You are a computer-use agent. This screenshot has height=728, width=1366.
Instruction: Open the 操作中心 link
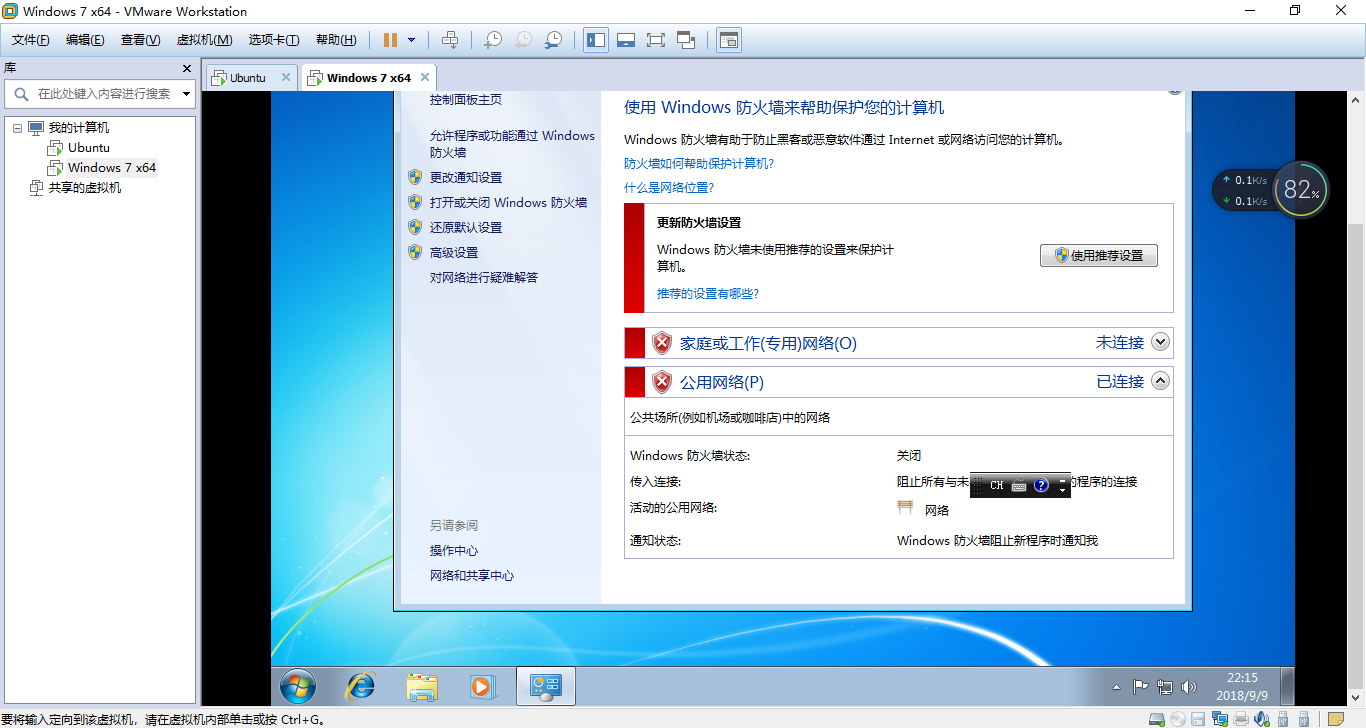coord(454,551)
